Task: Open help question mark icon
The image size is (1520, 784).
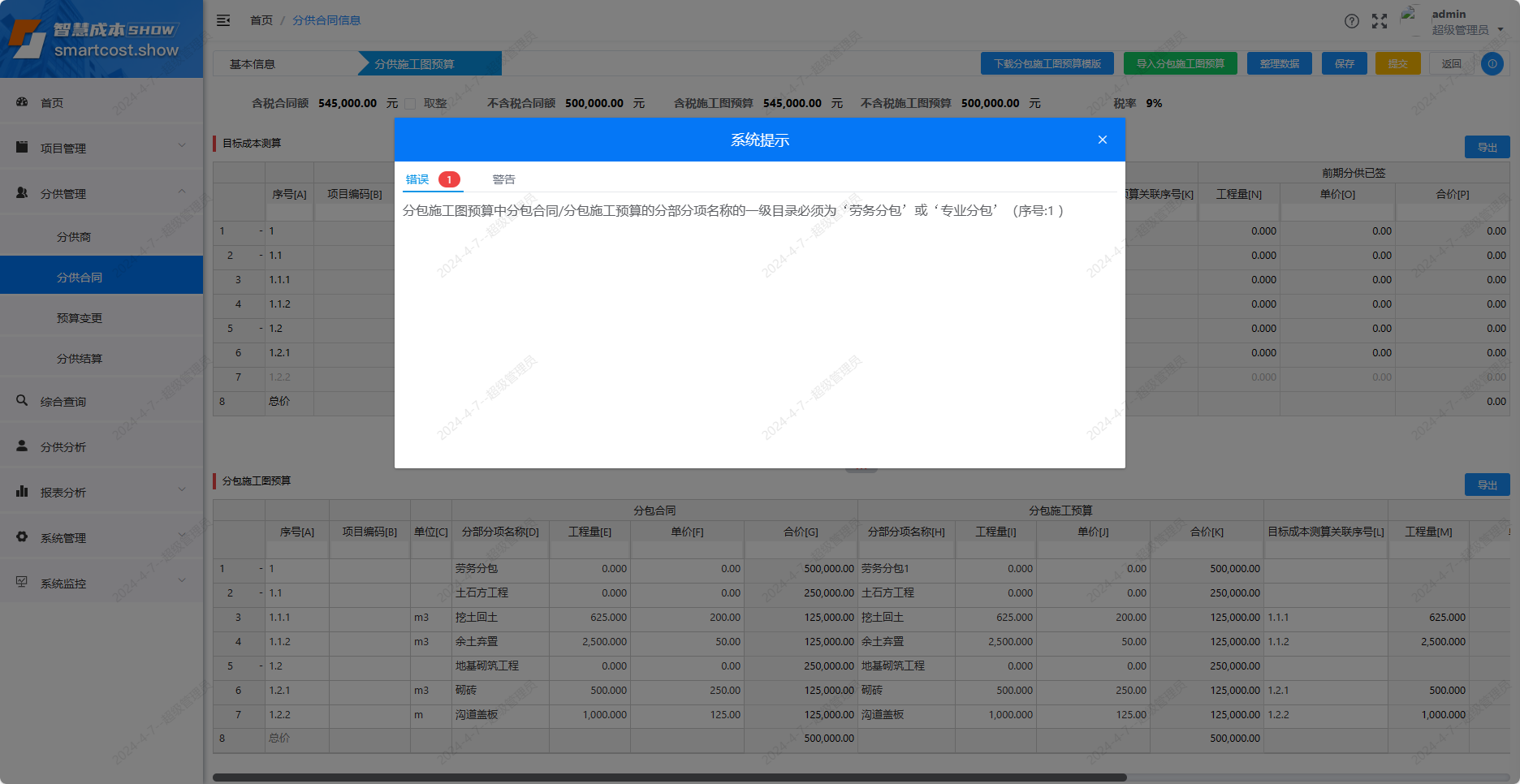Action: point(1351,21)
